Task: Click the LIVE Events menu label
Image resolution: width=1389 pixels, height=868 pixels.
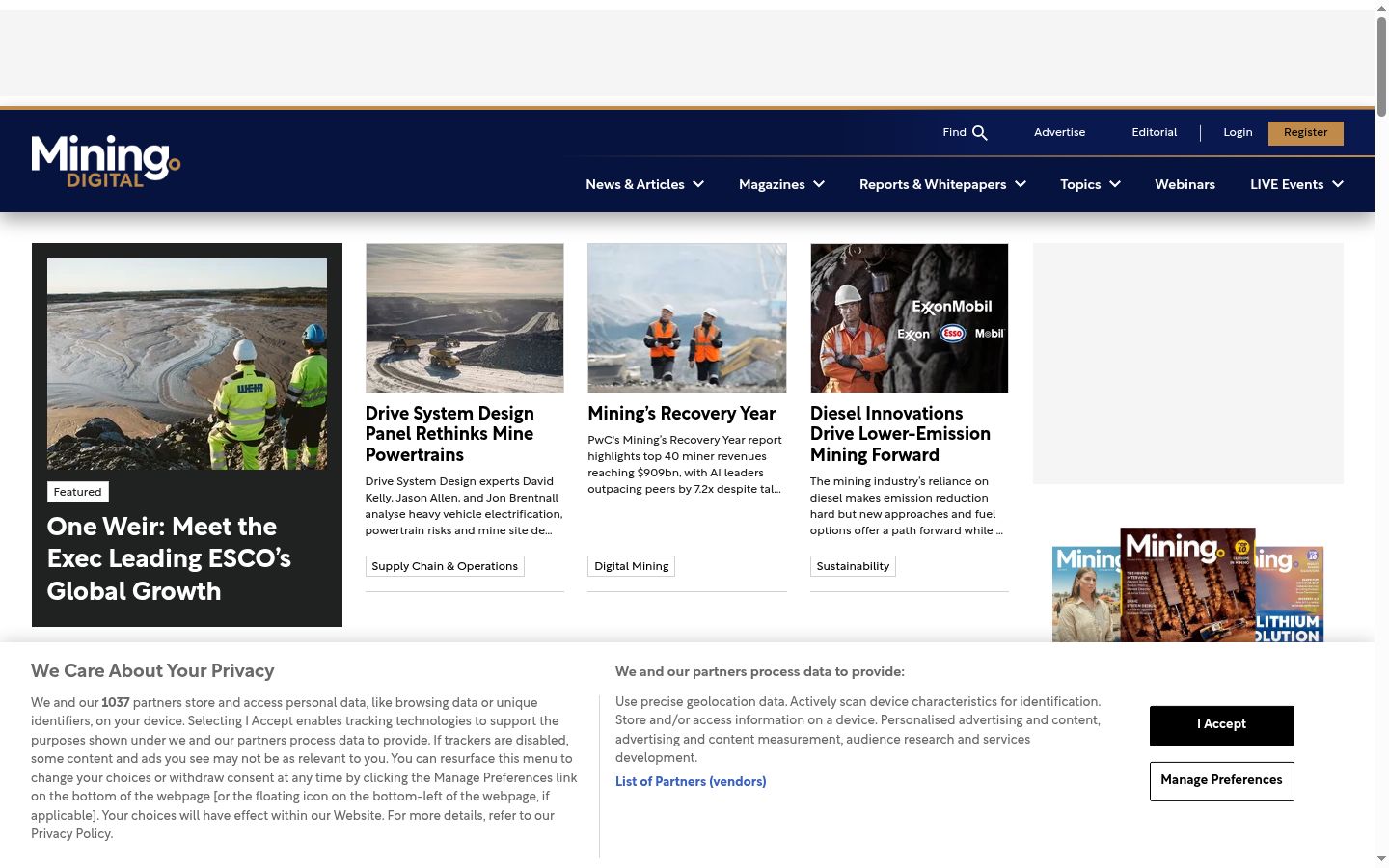Action: pos(1287,184)
